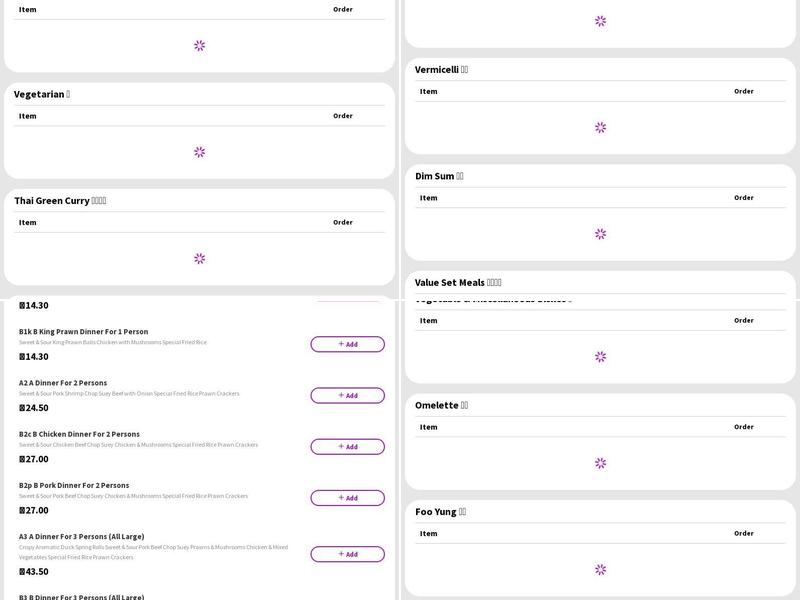Click the Thai Green Curry loading spinner
The image size is (800, 600).
pos(199,258)
